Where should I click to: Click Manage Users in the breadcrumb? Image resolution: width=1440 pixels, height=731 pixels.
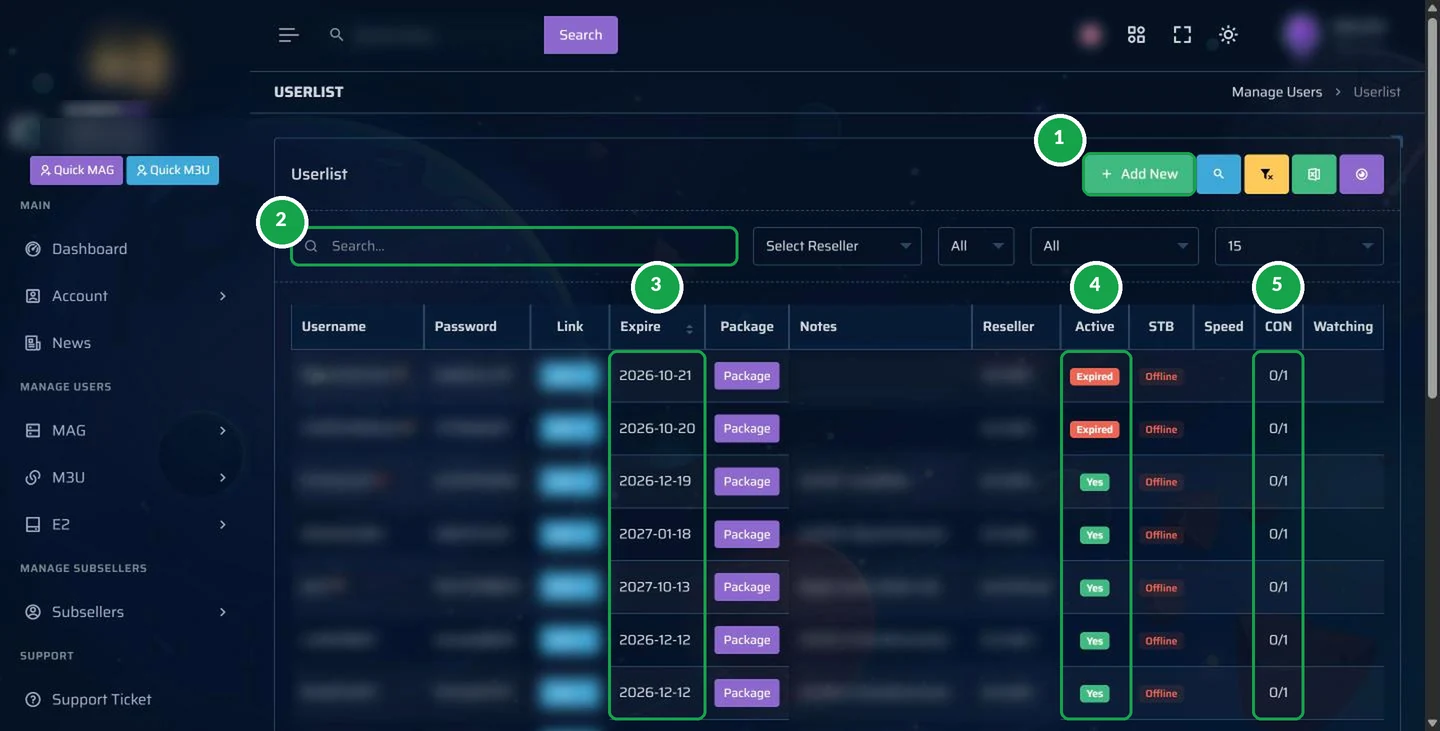tap(1277, 92)
